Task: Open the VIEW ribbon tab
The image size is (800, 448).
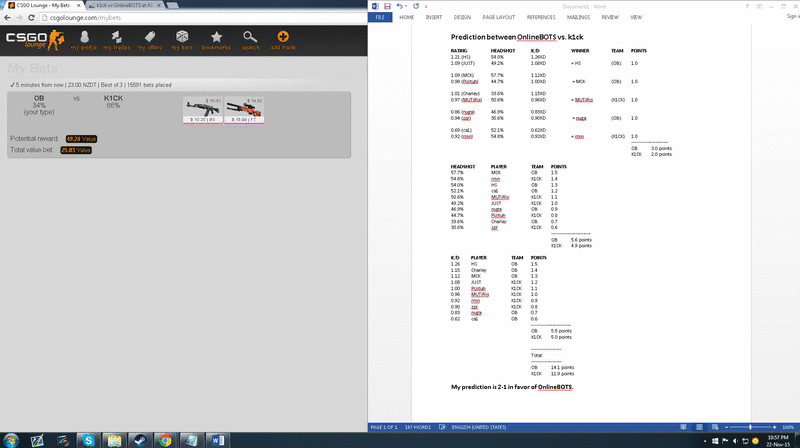Action: (636, 17)
